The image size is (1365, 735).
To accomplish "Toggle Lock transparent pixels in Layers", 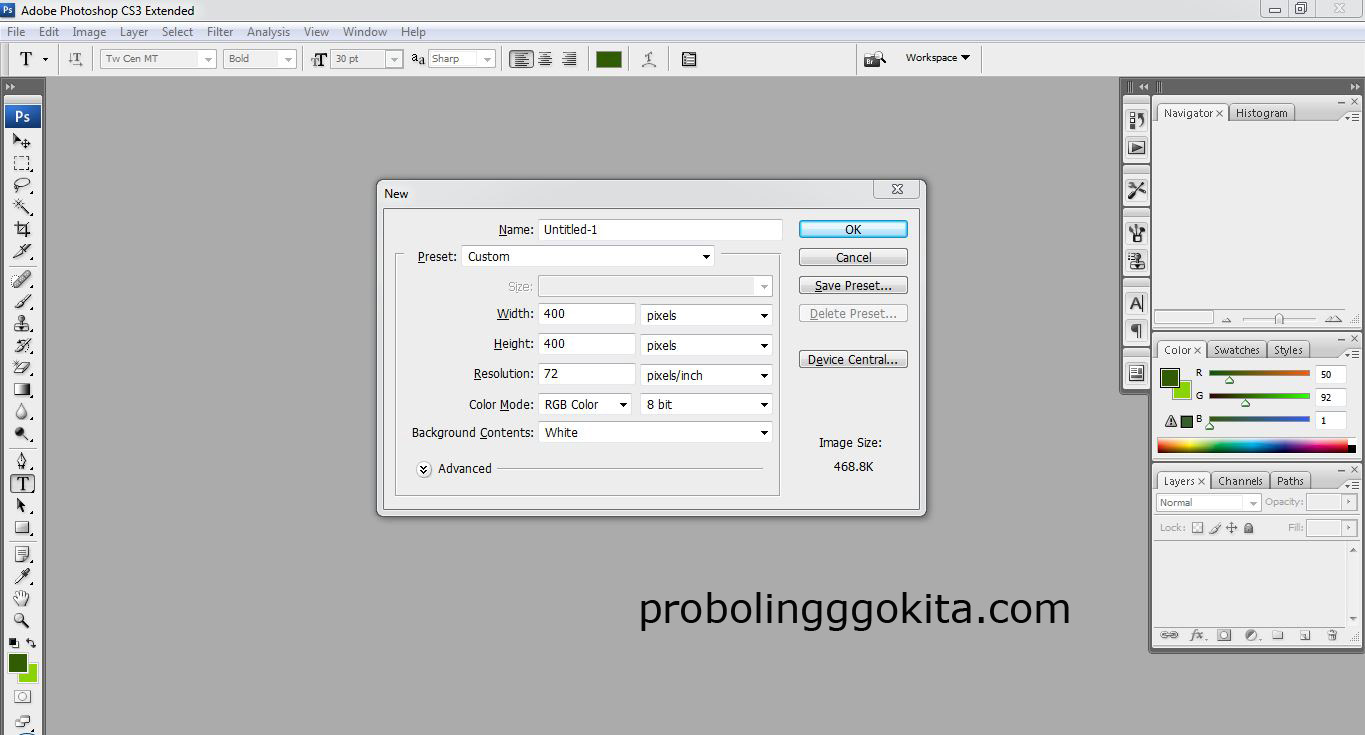I will pyautogui.click(x=1197, y=528).
